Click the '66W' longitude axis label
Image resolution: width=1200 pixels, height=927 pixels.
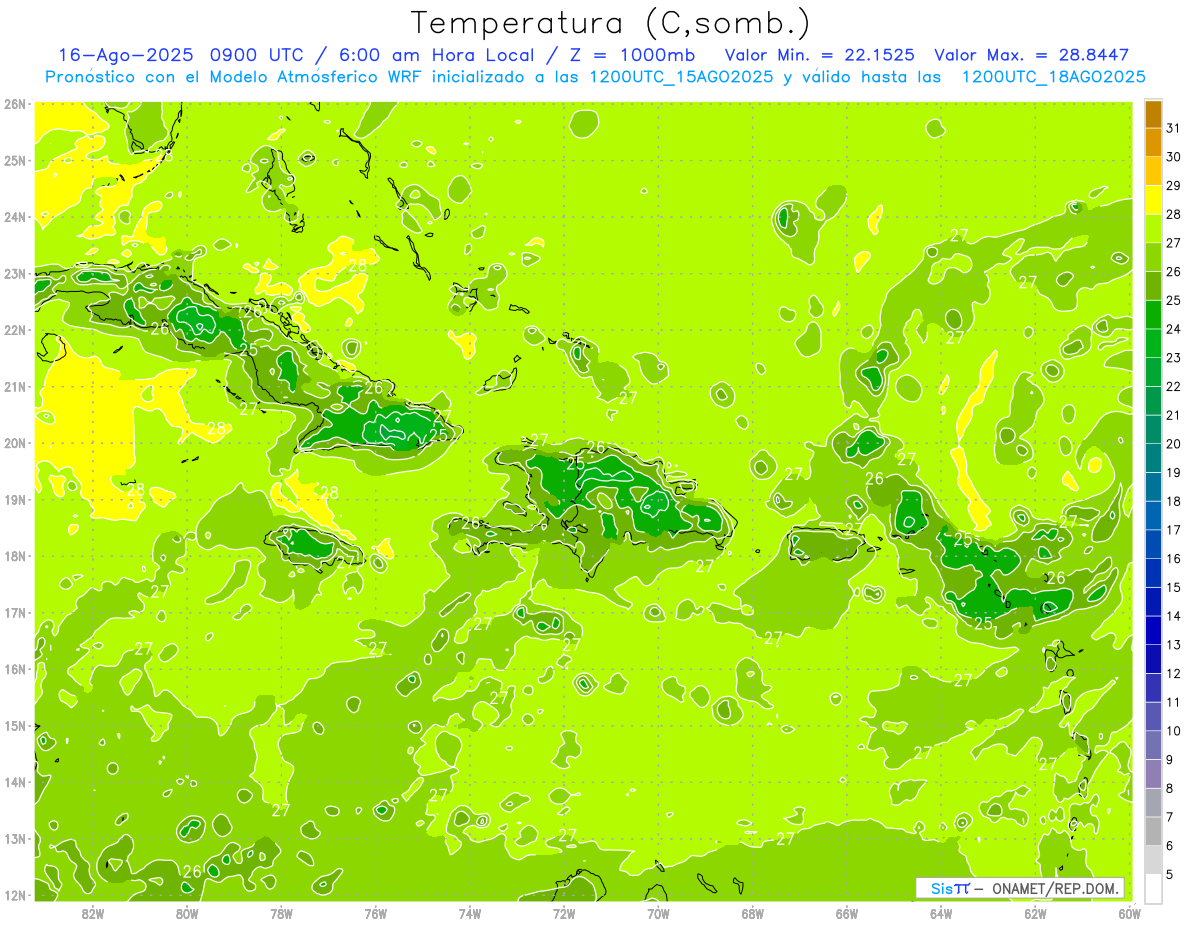pyautogui.click(x=846, y=914)
